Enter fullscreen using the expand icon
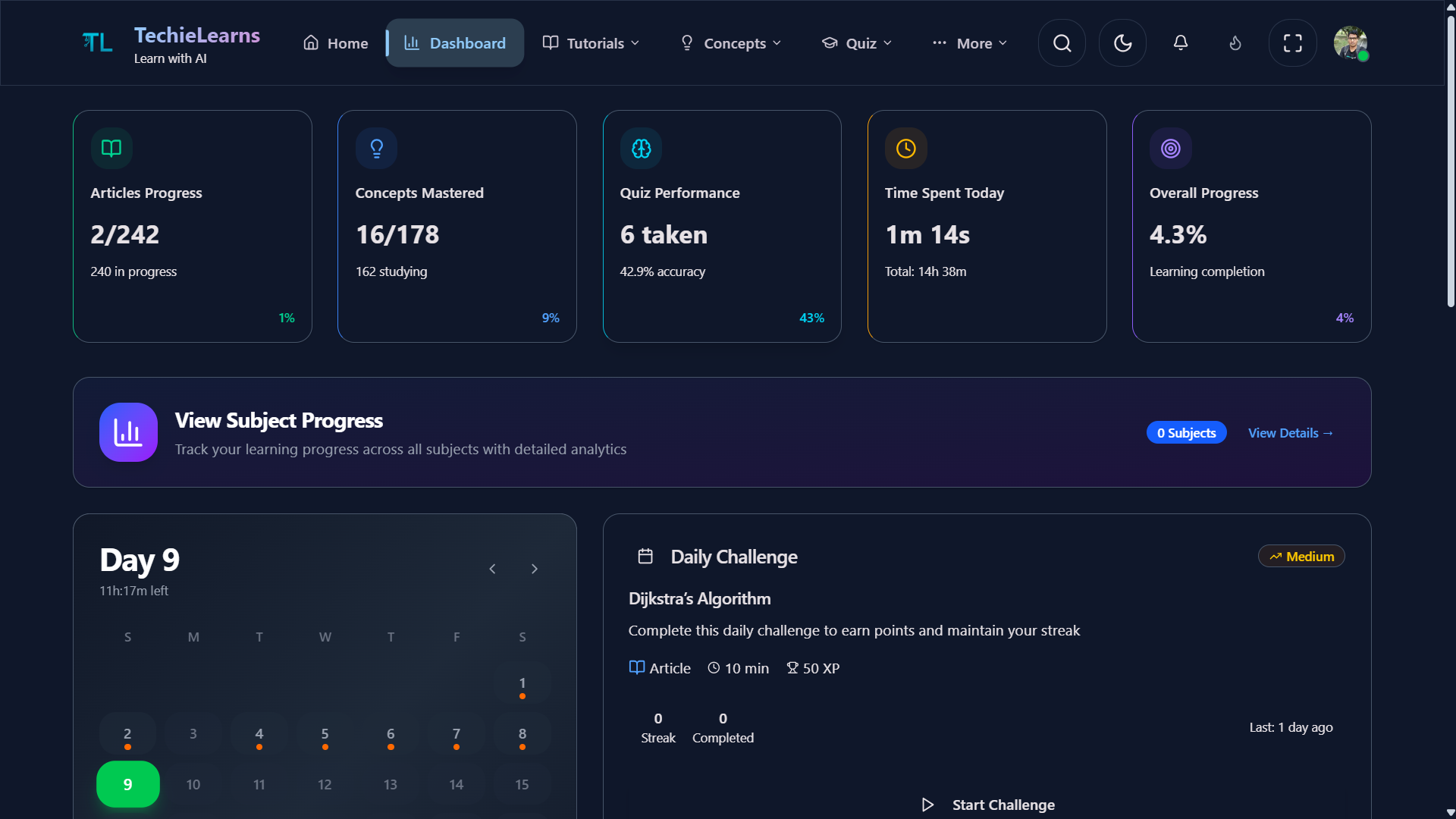This screenshot has height=819, width=1456. pos(1292,43)
